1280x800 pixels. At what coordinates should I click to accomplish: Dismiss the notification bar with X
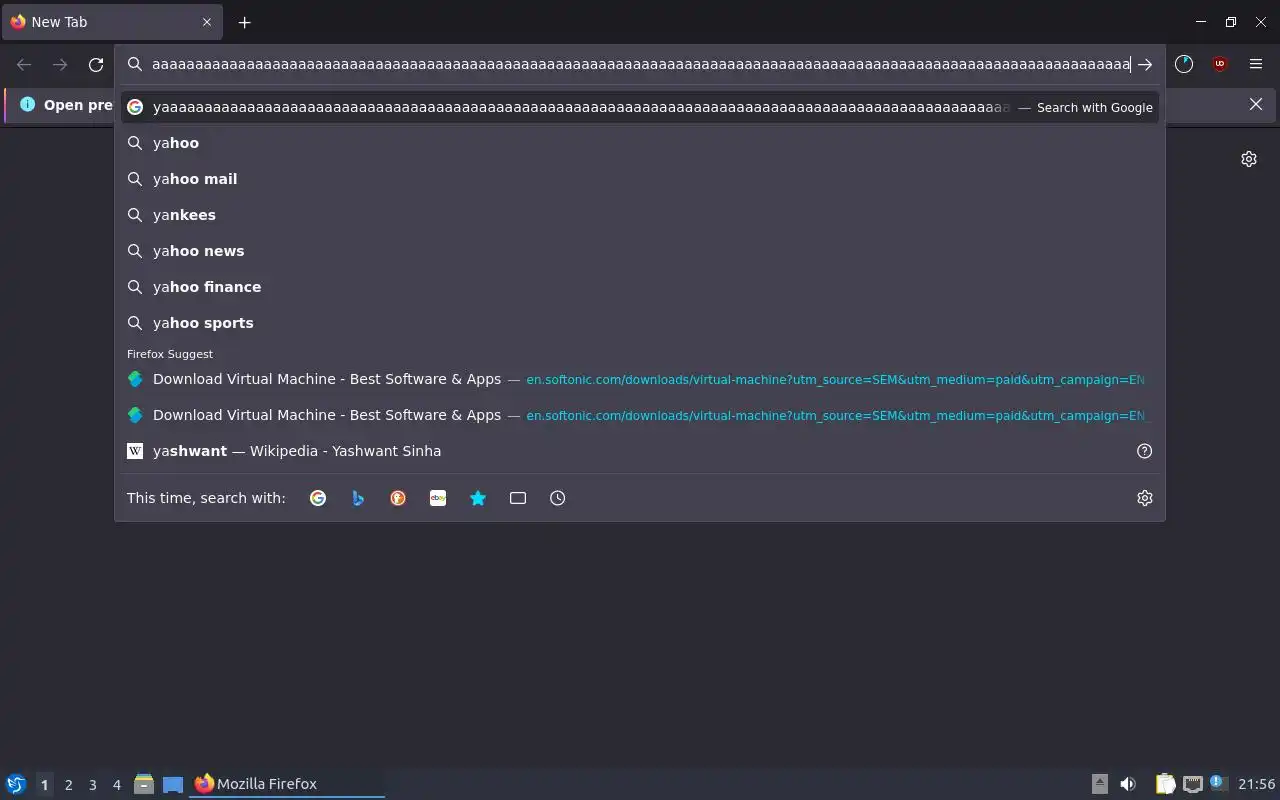pos(1256,104)
